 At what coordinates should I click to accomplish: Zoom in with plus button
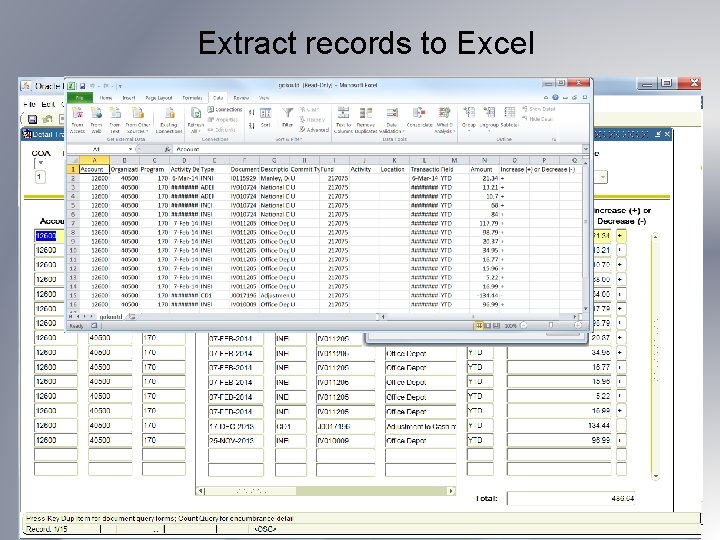coord(578,326)
